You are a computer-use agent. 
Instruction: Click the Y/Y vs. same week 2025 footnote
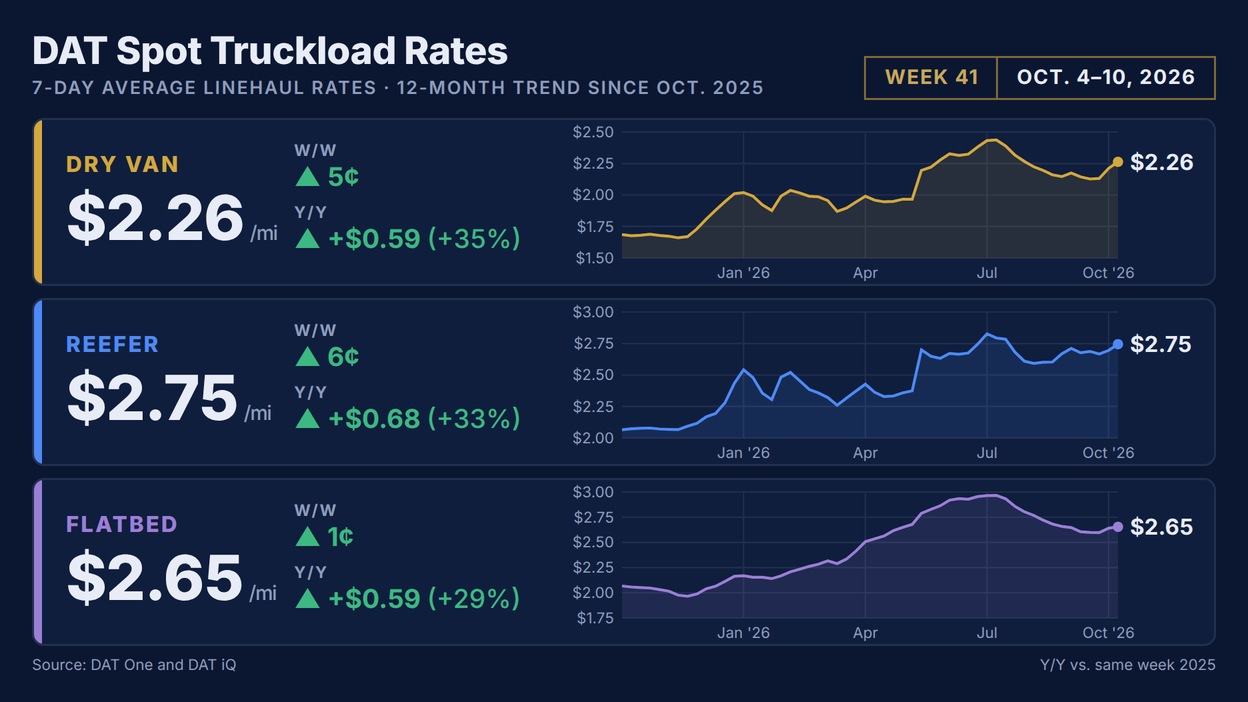pos(1128,664)
